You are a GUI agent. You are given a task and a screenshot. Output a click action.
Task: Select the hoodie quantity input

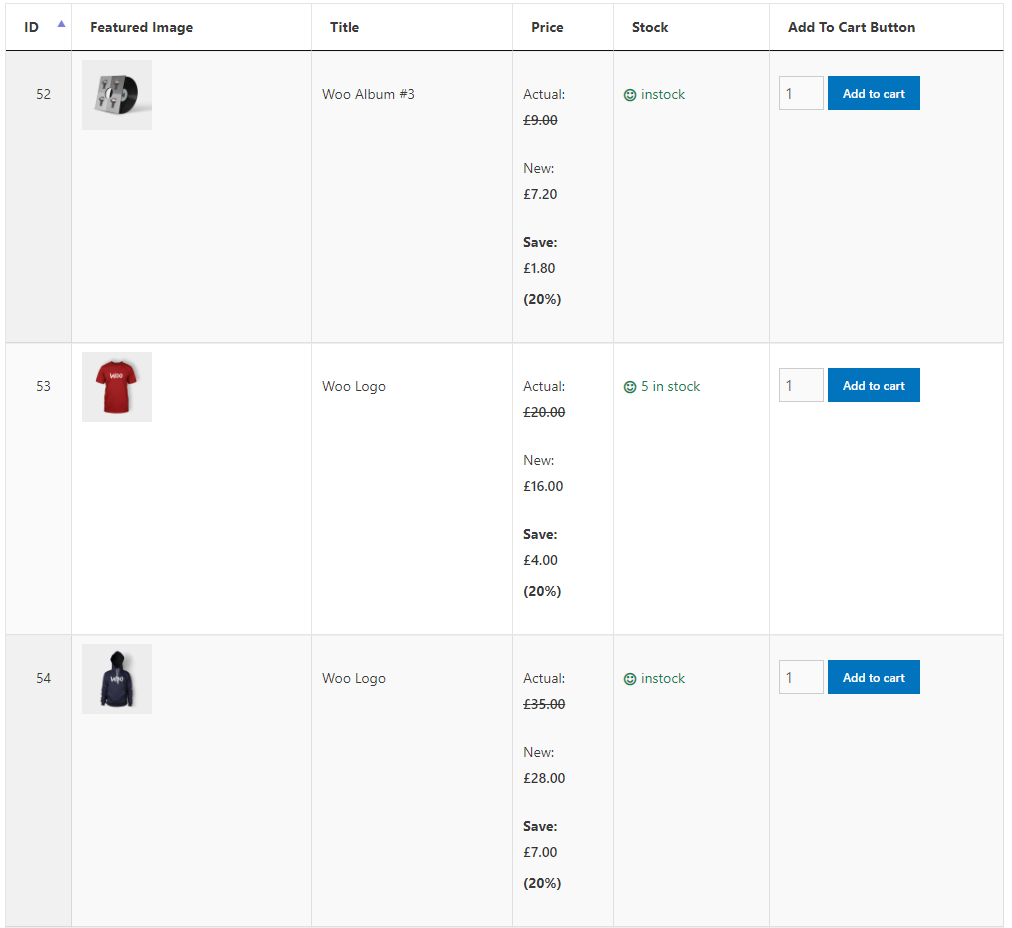[x=800, y=676]
